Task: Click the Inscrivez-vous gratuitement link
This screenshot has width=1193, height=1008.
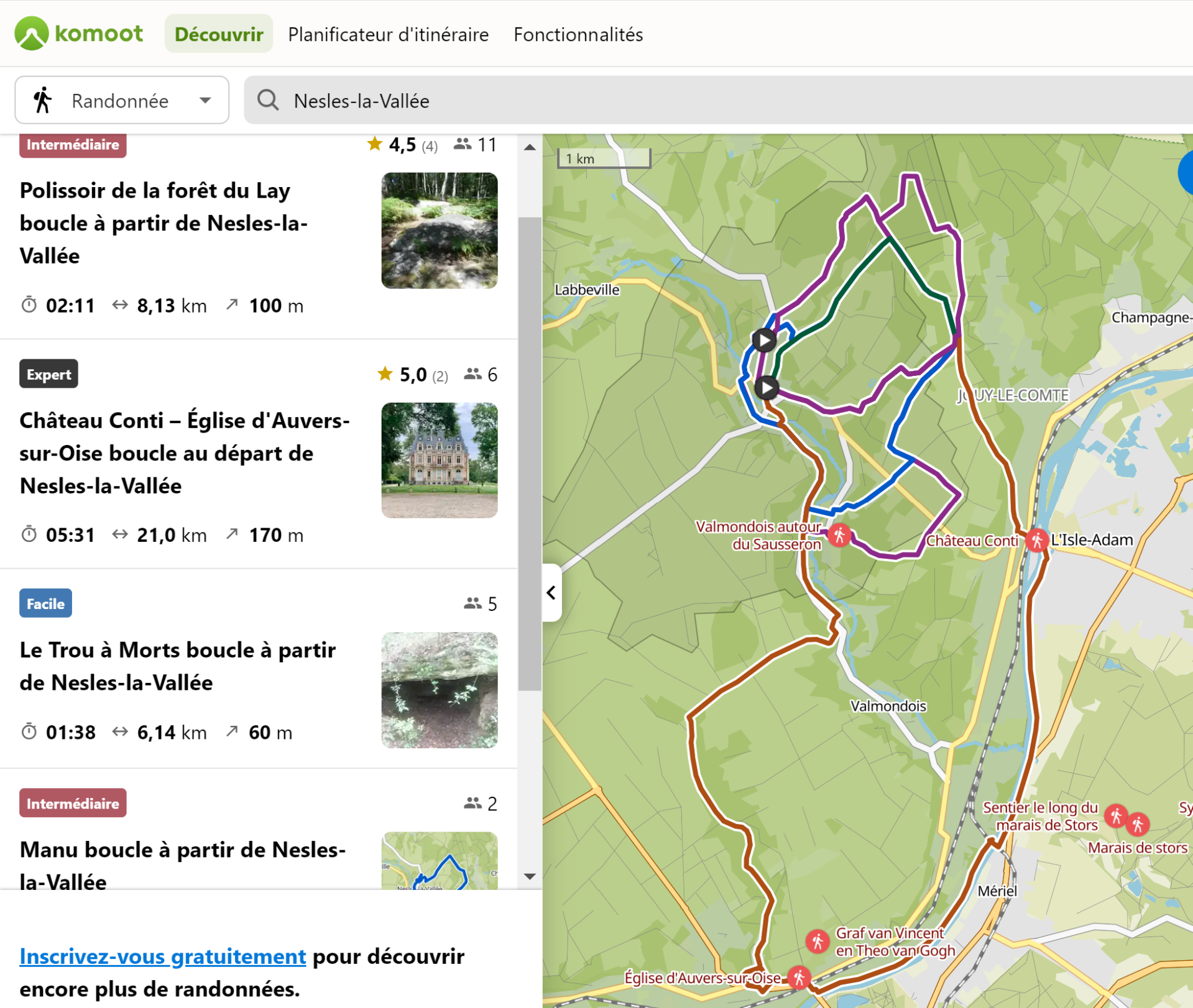Action: click(163, 956)
